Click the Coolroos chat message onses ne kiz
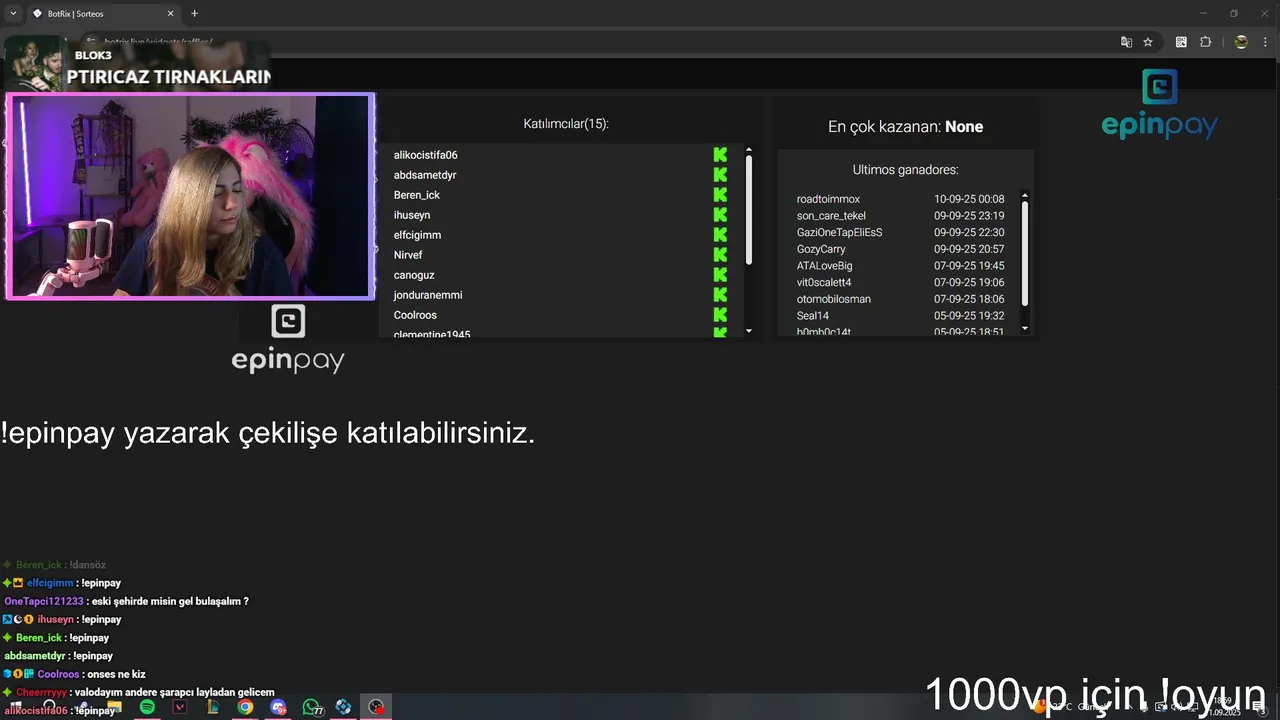The width and height of the screenshot is (1280, 720). [74, 674]
